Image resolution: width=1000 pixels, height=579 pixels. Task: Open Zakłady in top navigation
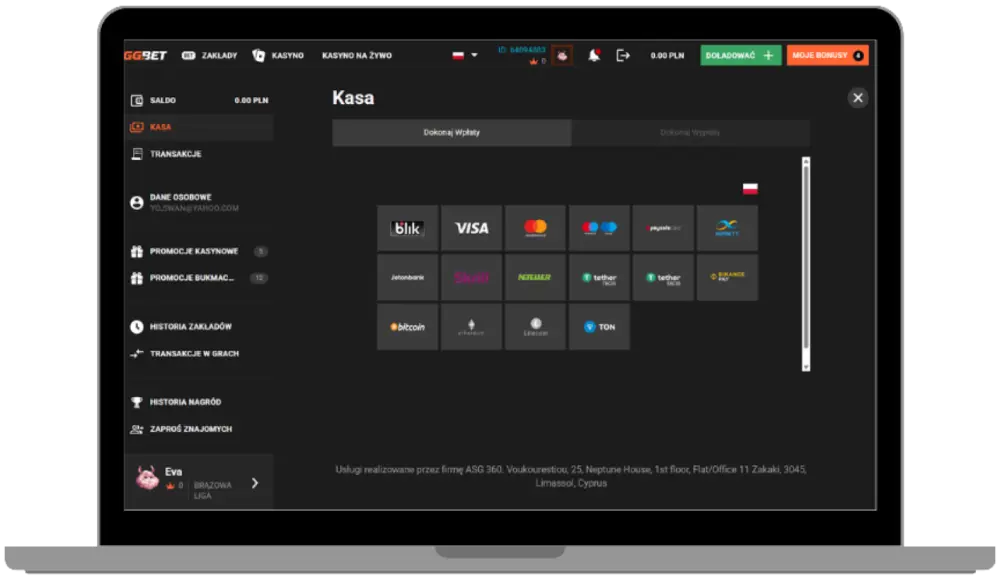(x=209, y=55)
